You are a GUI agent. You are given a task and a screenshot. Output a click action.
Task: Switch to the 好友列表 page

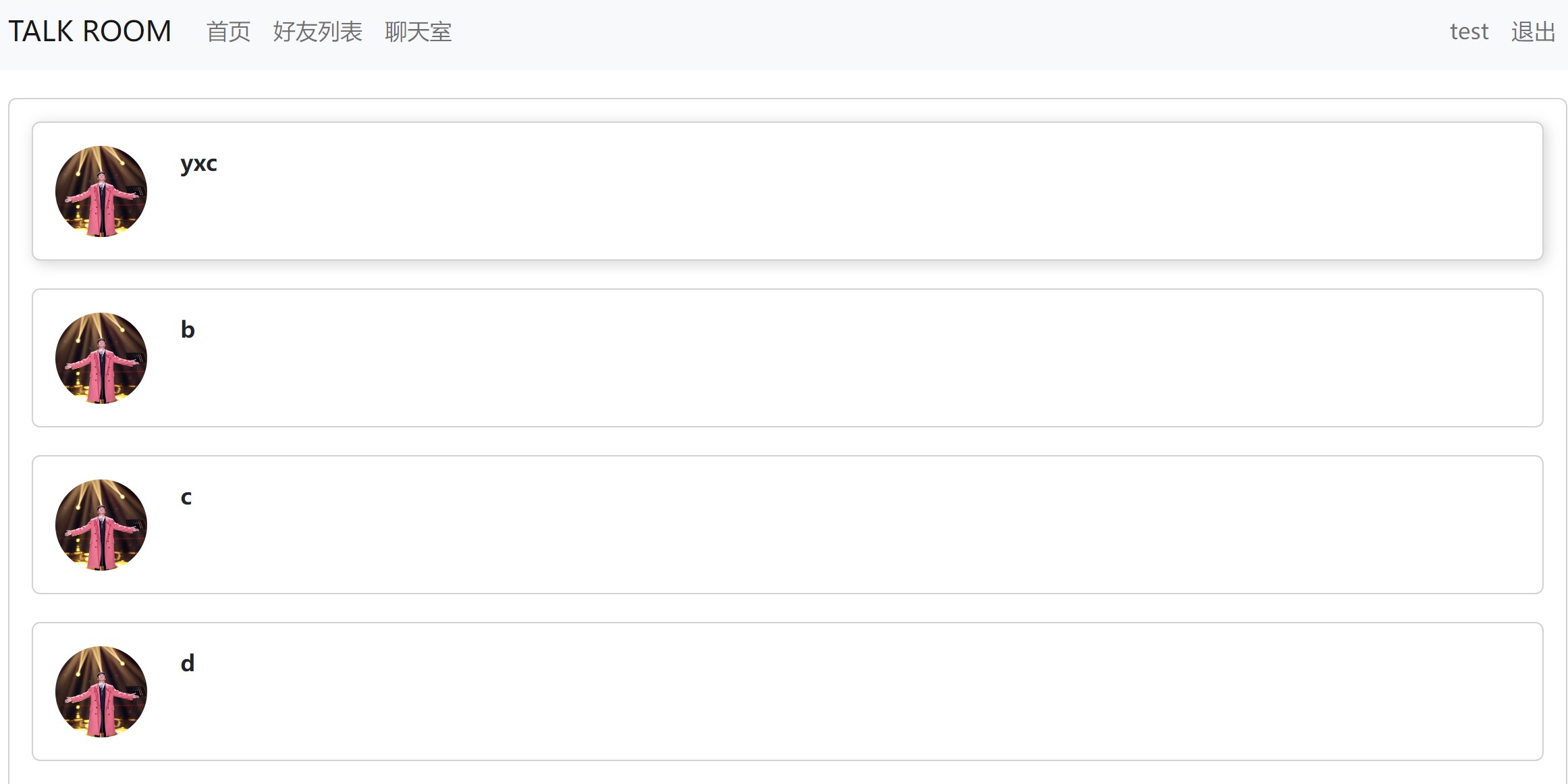317,32
